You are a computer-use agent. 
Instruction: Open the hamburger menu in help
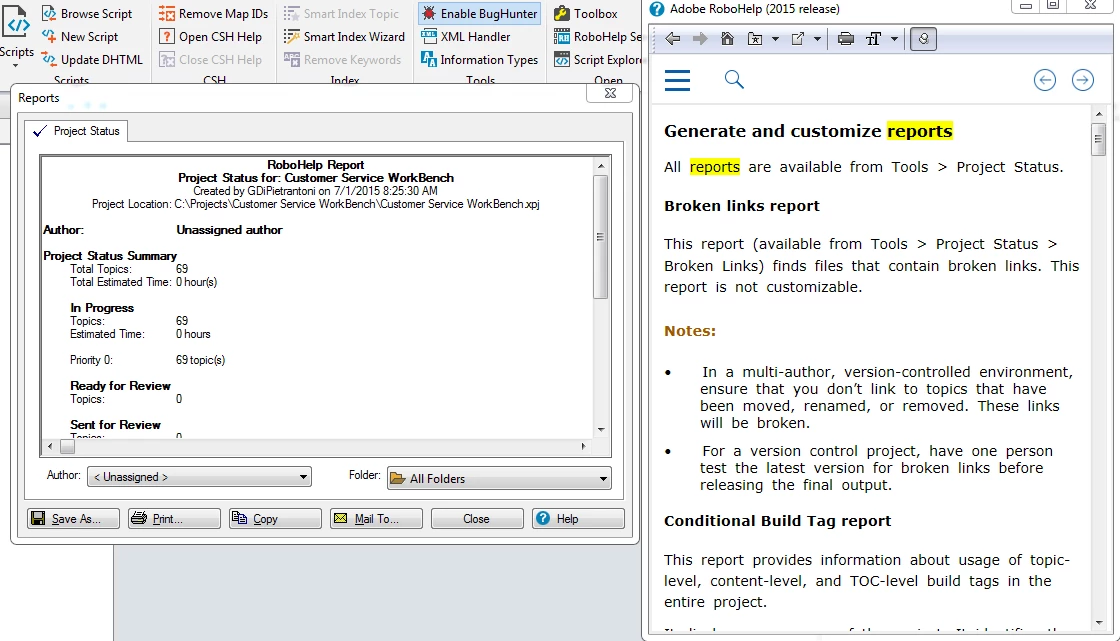tap(677, 80)
